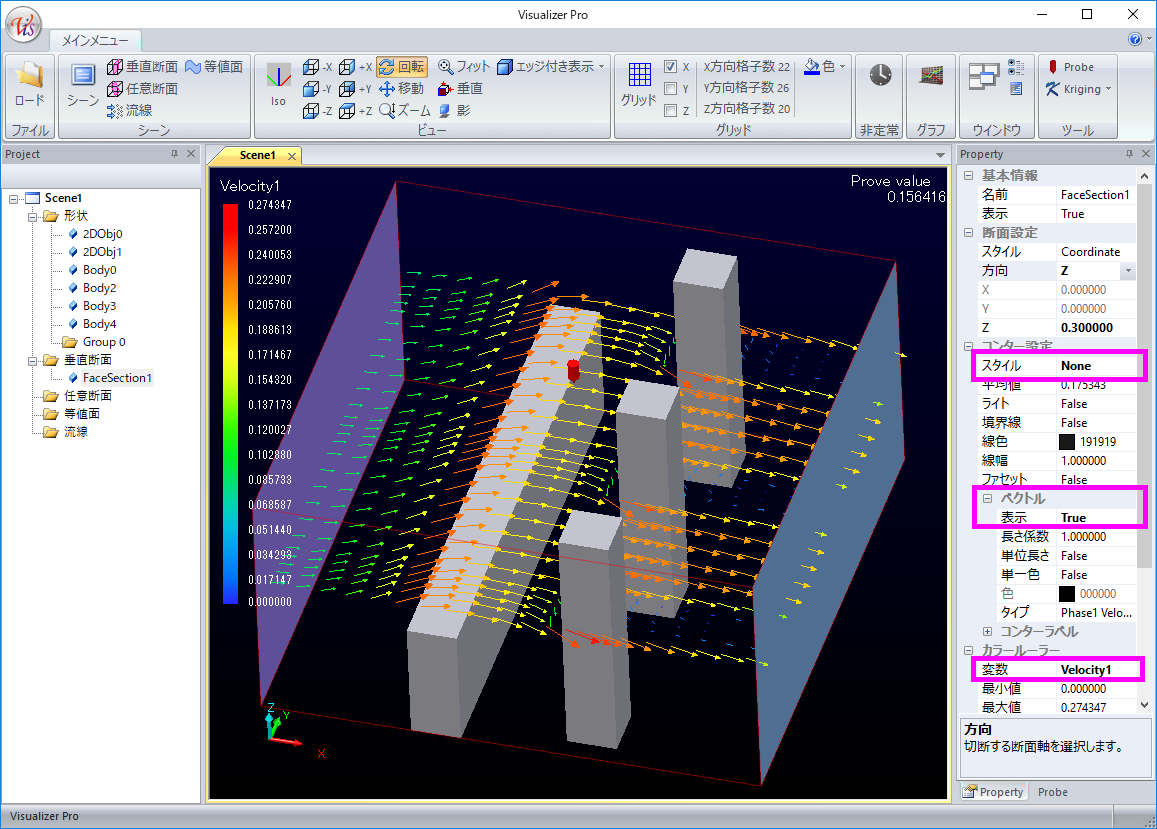
Task: Enable the Z grid checkbox
Action: 671,111
